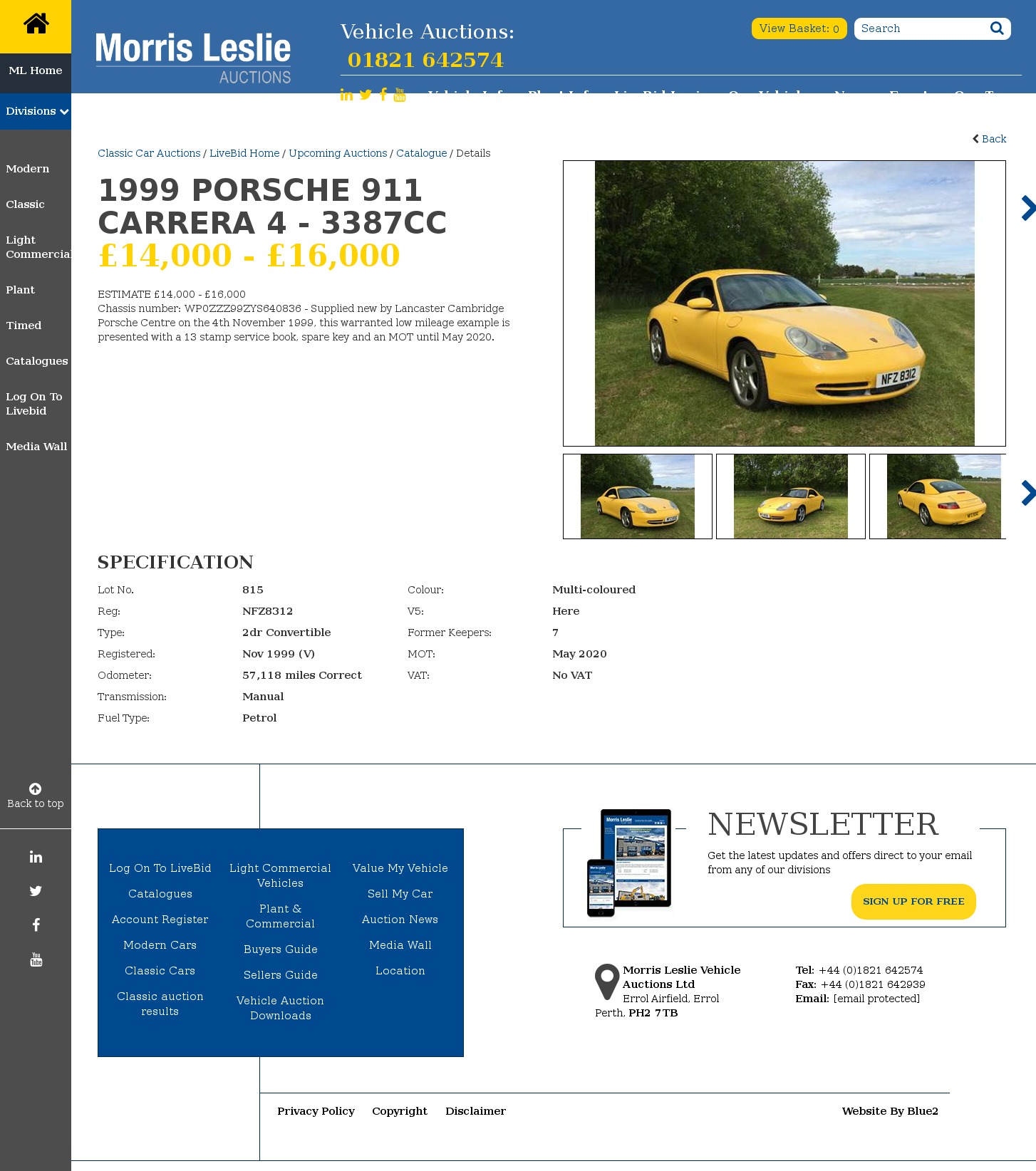Click the yellow home icon
The image size is (1036, 1171).
coord(36,24)
